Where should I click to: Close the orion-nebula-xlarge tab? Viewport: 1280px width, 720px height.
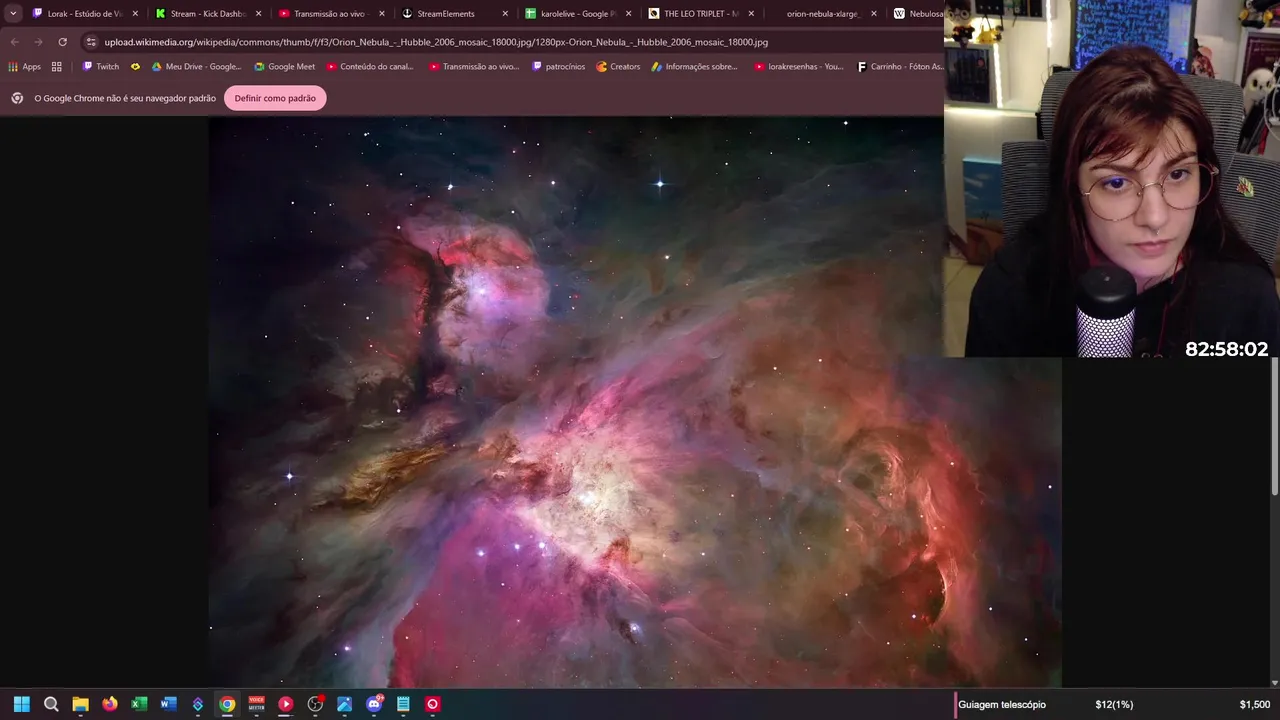874,14
